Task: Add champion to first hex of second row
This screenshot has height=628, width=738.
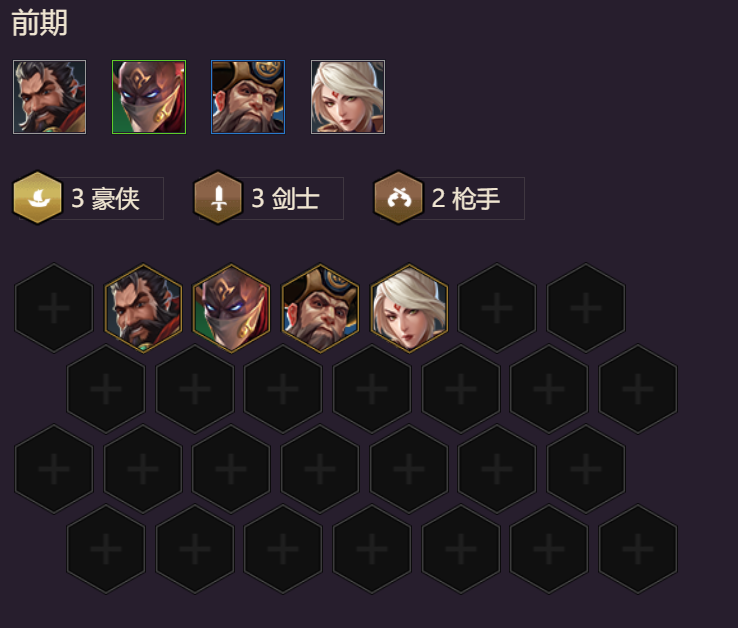Action: 106,389
